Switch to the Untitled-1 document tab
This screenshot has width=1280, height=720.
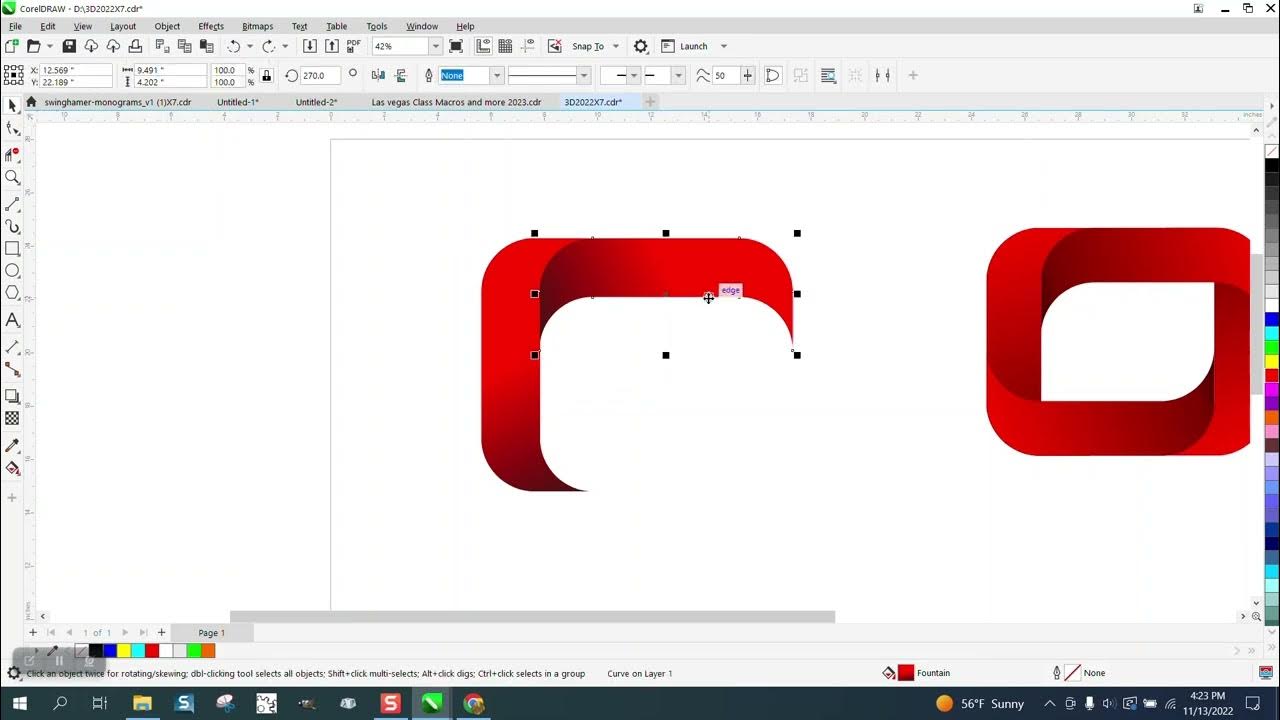(238, 102)
